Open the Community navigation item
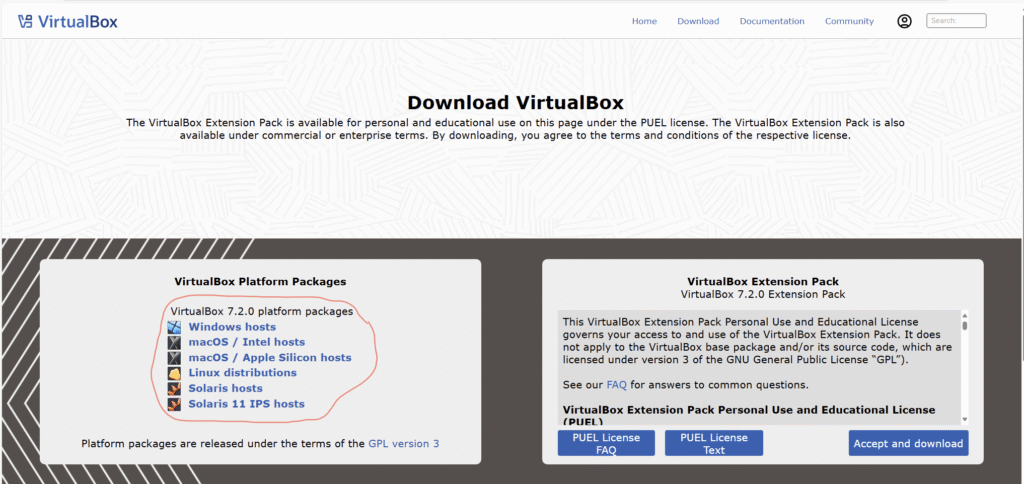This screenshot has width=1024, height=484. coord(849,21)
